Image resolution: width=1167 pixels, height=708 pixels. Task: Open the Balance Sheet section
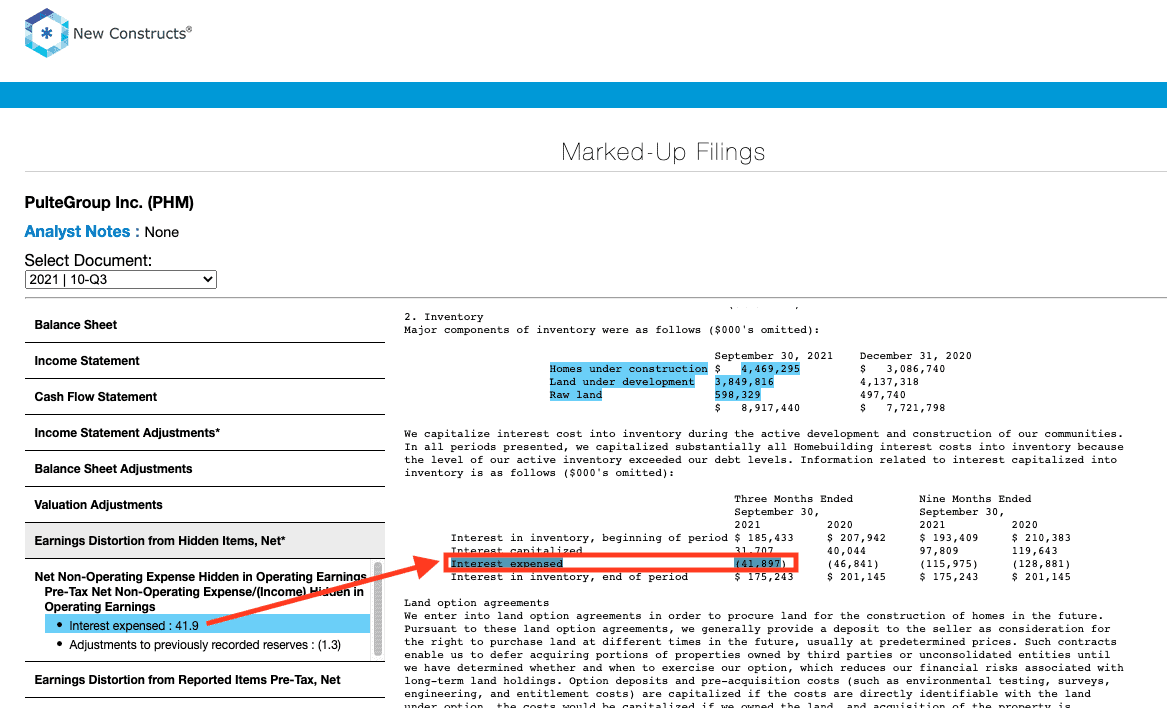[205, 325]
